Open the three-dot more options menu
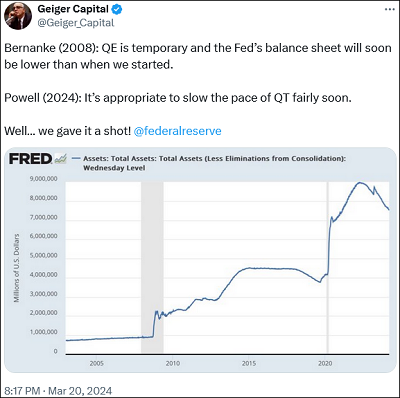 [x=389, y=9]
